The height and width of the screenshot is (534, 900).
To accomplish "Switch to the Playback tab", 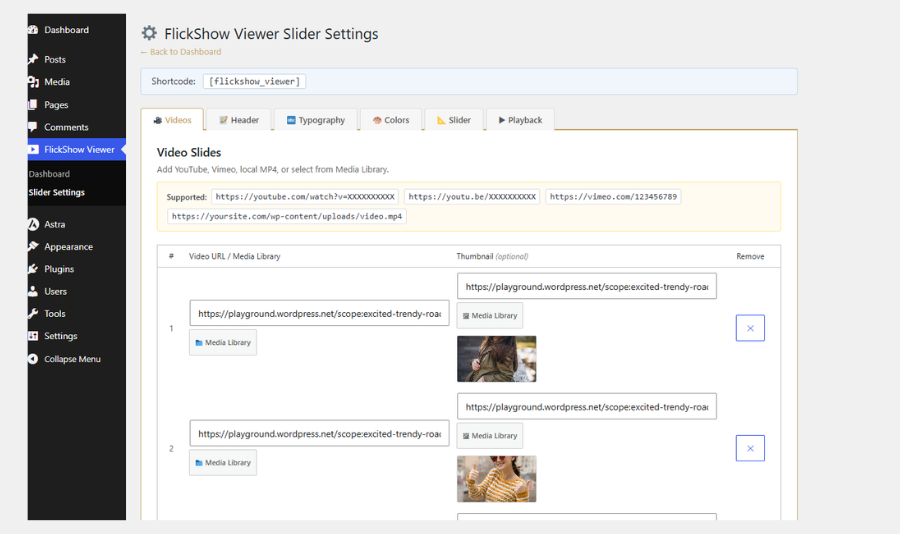I will (x=520, y=120).
